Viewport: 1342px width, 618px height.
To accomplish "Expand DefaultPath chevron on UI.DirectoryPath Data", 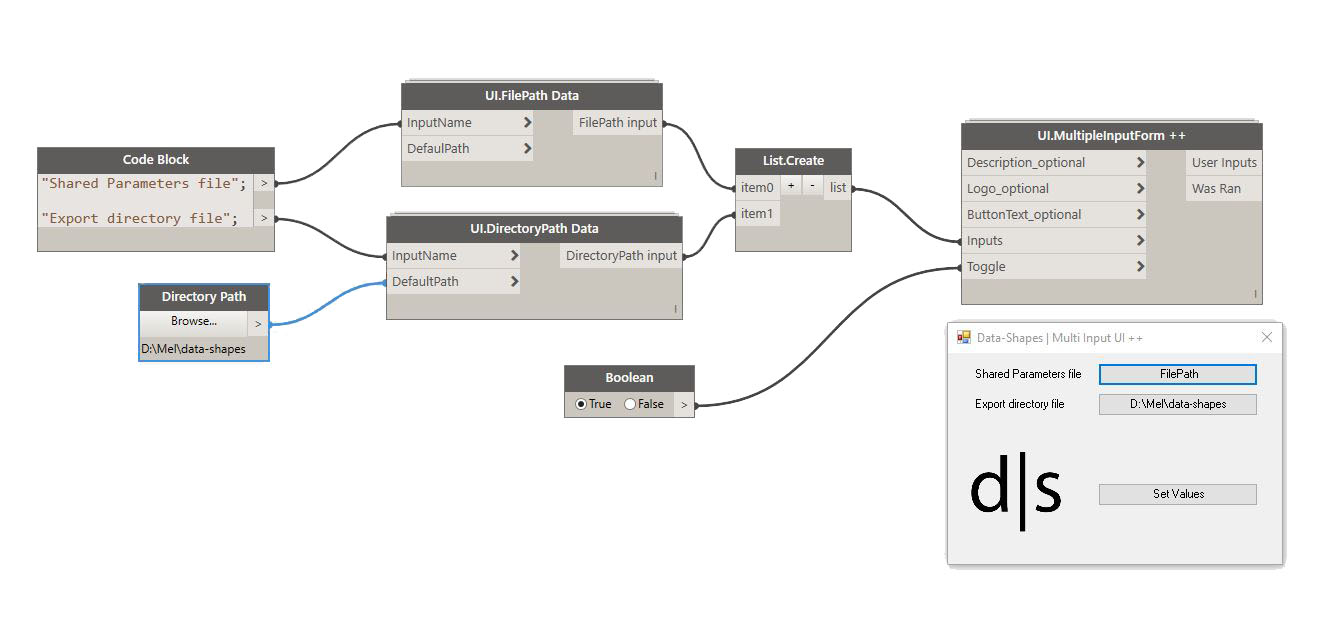I will click(514, 282).
